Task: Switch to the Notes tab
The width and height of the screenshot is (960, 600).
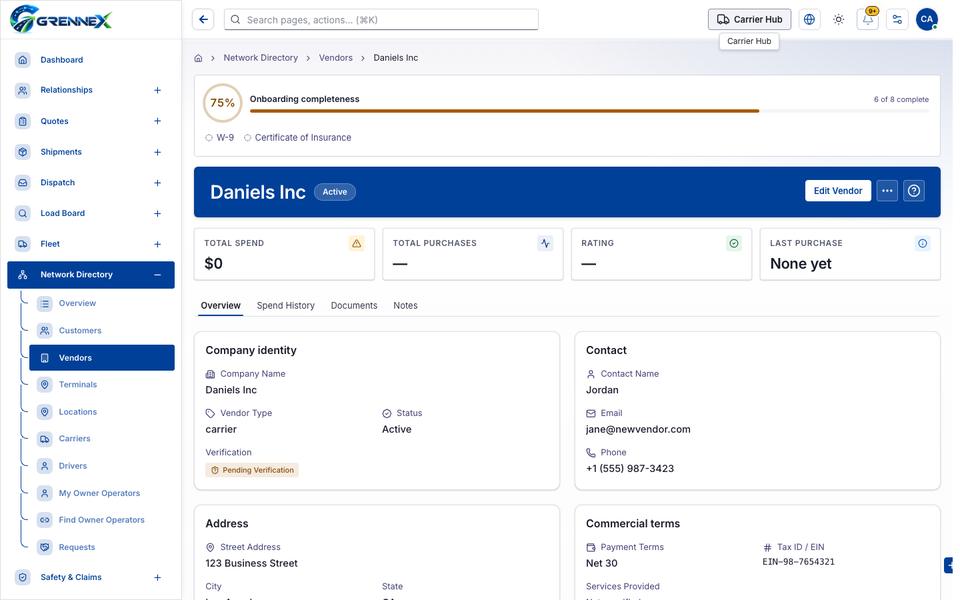Action: [x=405, y=306]
